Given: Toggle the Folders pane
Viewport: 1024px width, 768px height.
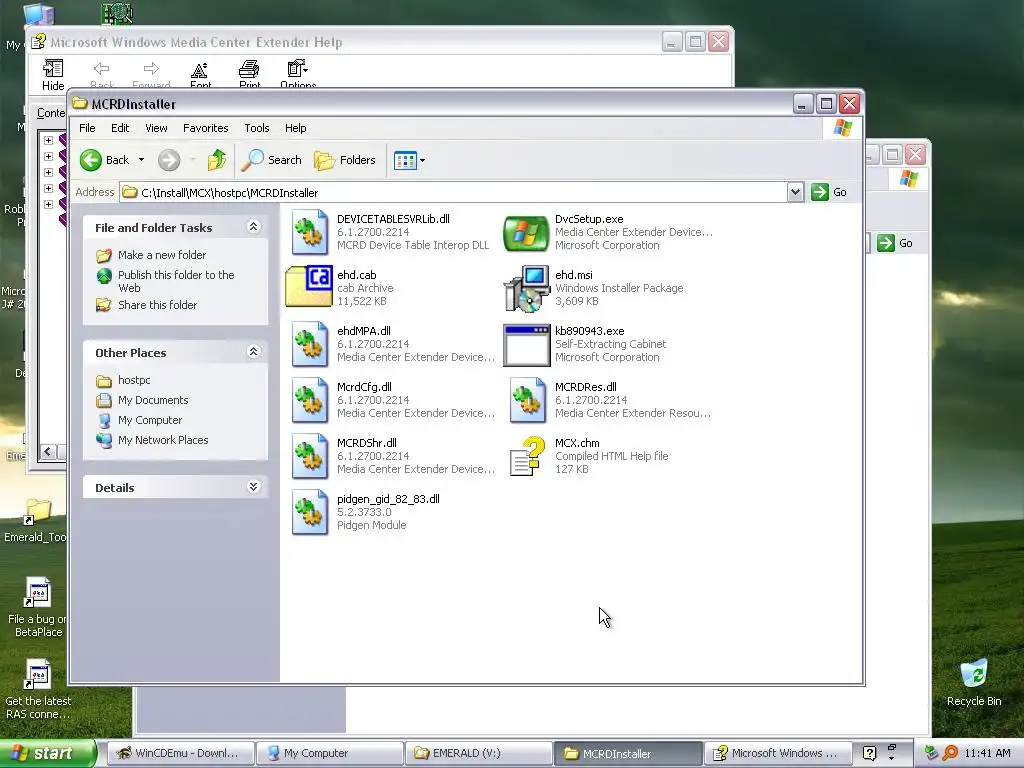Looking at the screenshot, I should tap(345, 160).
